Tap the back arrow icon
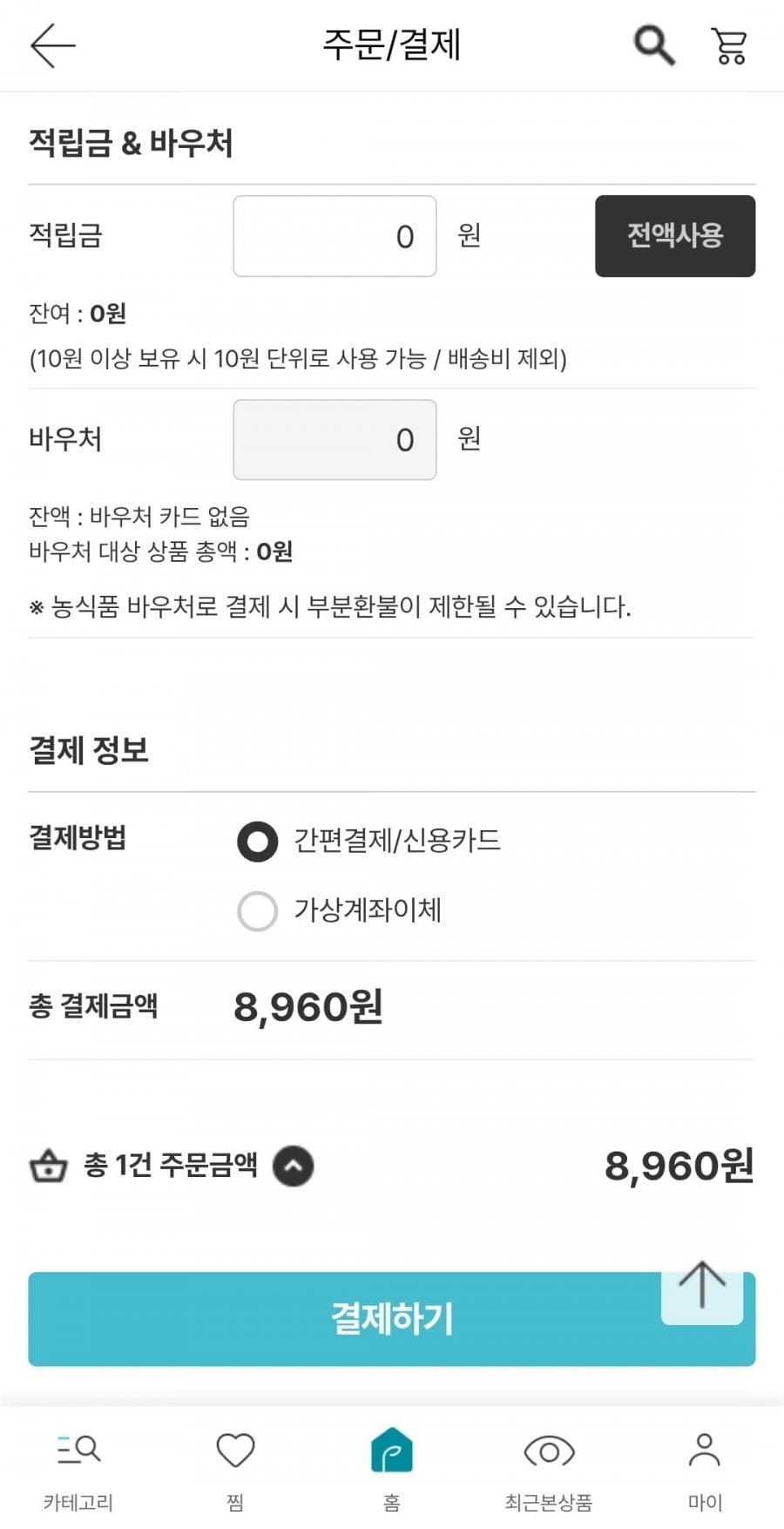784x1529 pixels. click(x=53, y=45)
